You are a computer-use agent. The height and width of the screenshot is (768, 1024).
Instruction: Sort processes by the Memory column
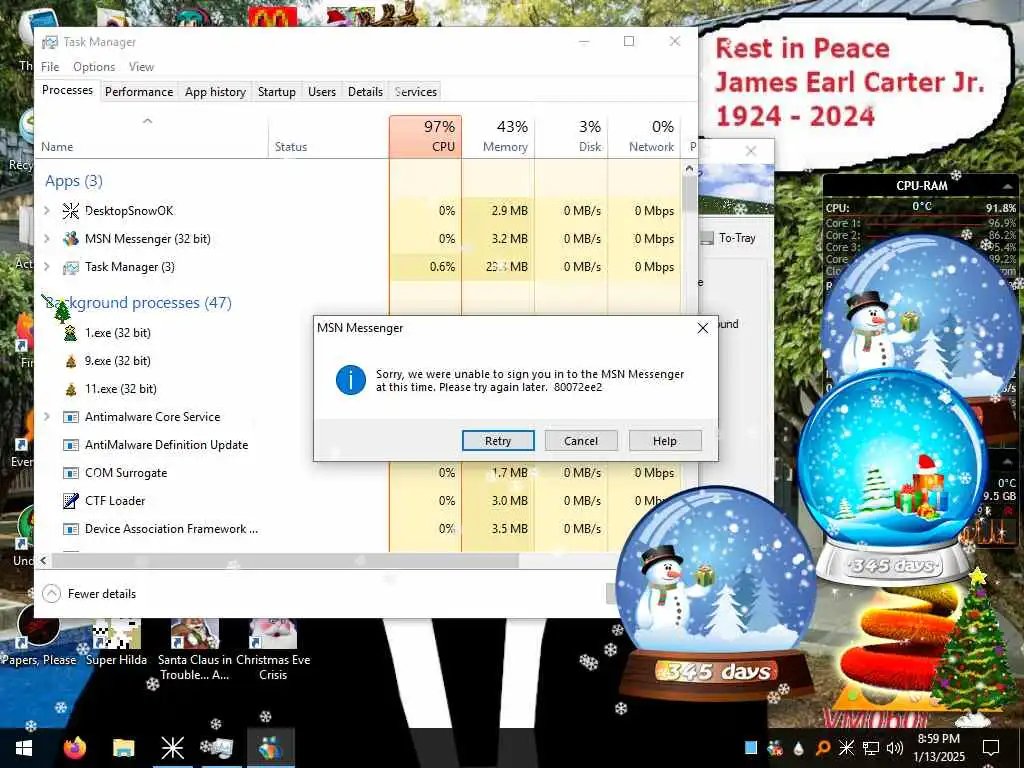(x=498, y=136)
